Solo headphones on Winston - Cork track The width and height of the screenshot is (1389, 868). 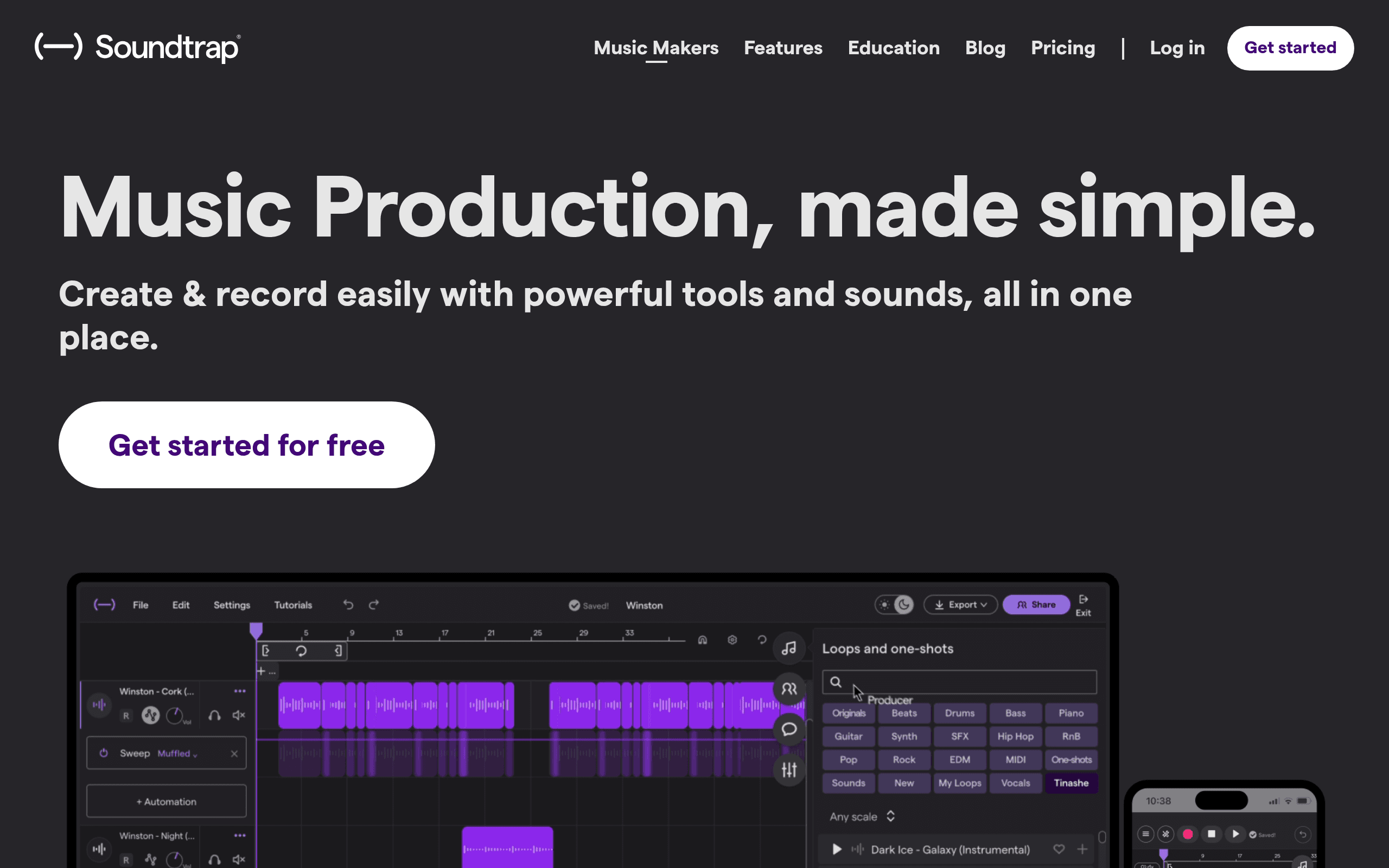point(215,716)
